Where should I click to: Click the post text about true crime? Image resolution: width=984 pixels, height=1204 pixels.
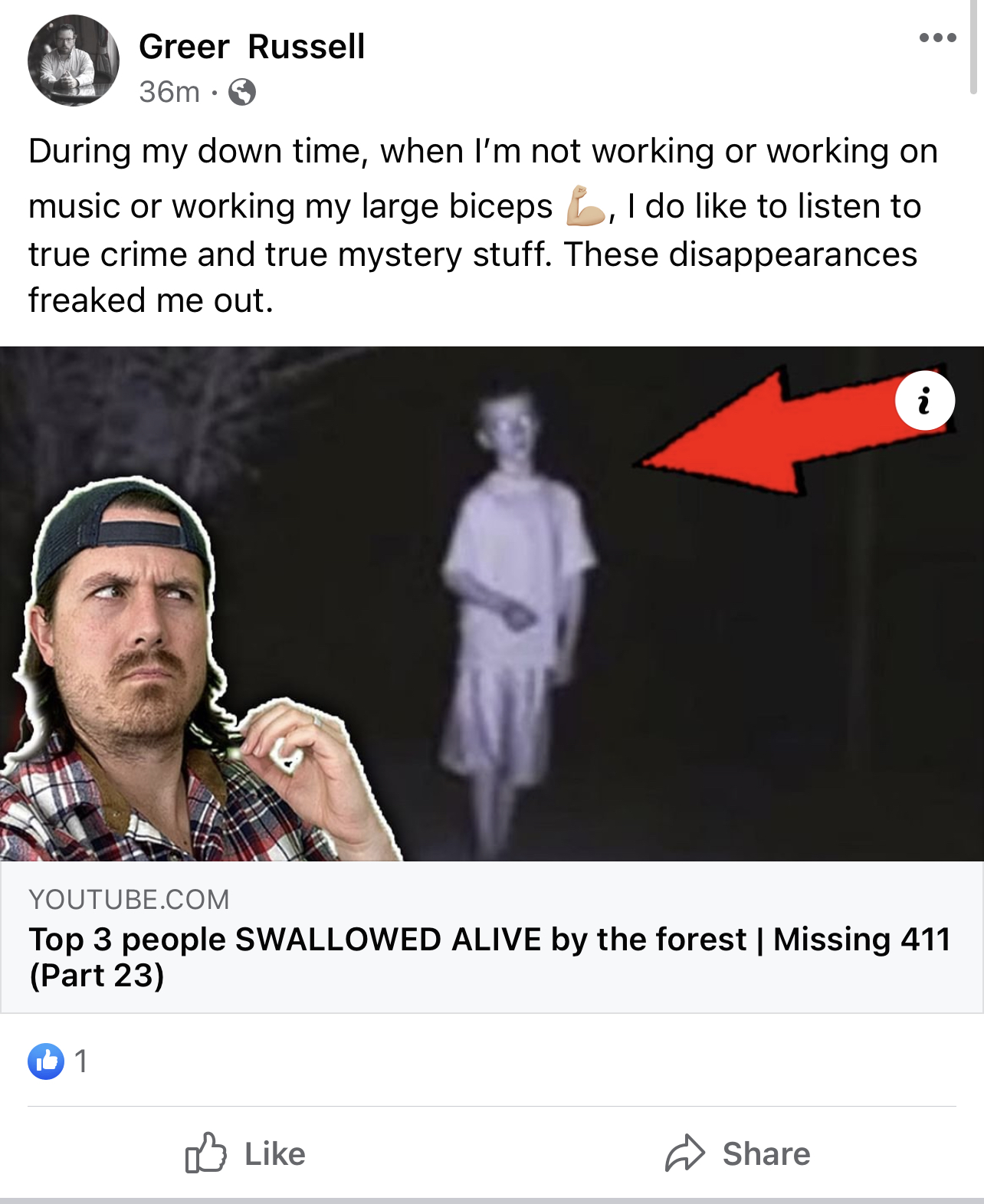click(x=483, y=225)
